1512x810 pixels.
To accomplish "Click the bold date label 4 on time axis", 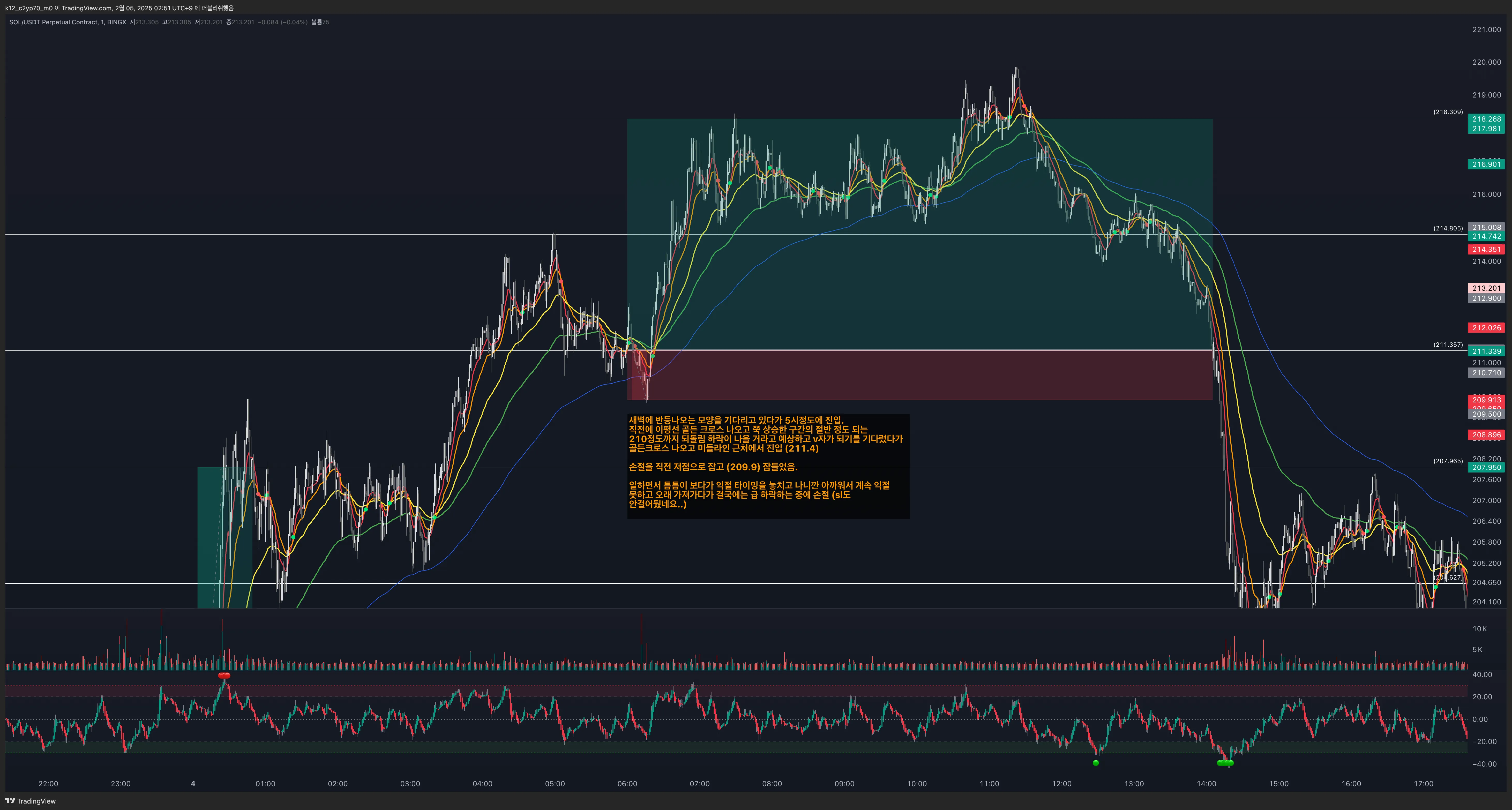I will tap(193, 784).
